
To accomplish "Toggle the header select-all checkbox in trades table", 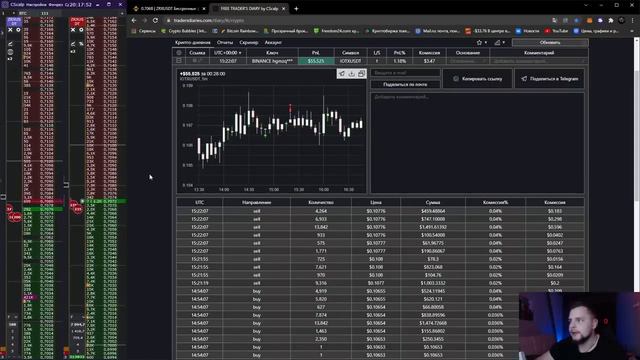I will (x=179, y=53).
